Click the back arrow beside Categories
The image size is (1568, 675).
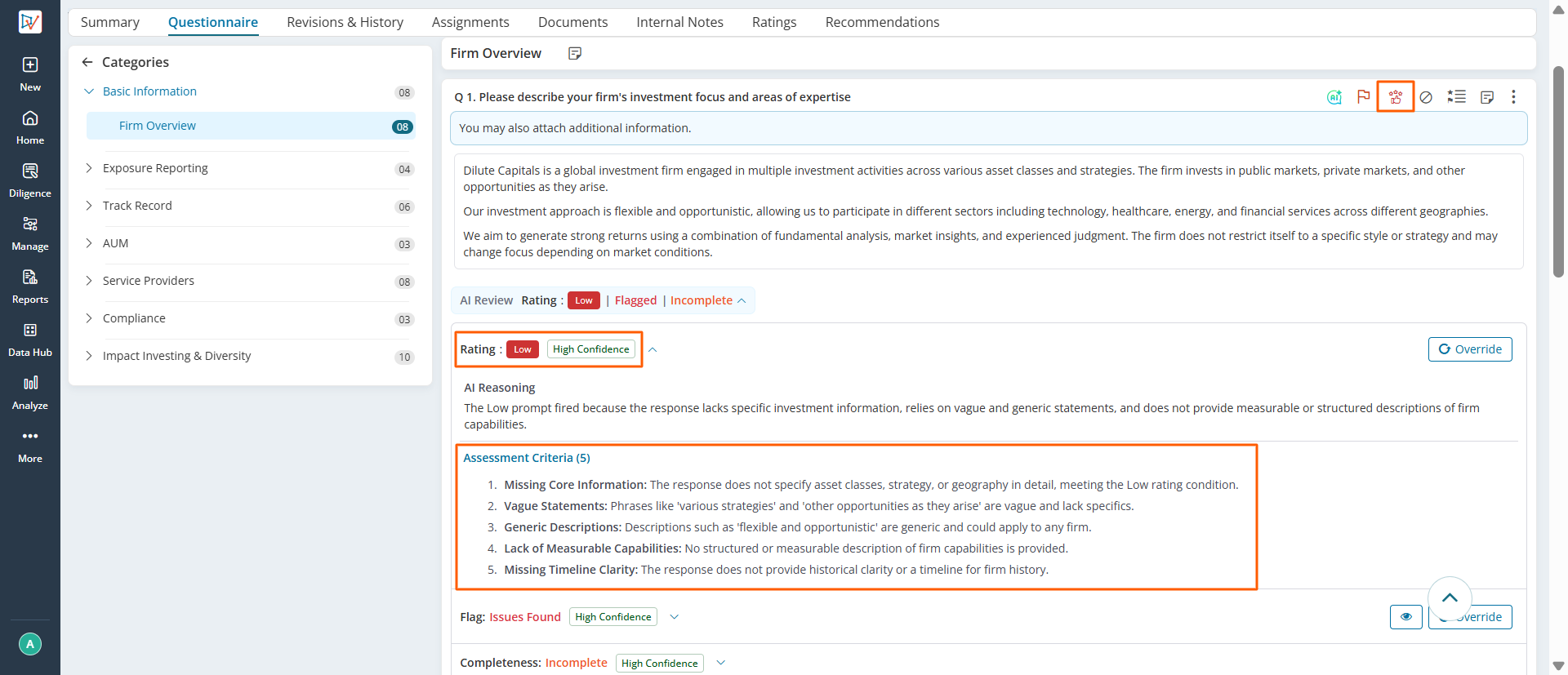(x=87, y=62)
